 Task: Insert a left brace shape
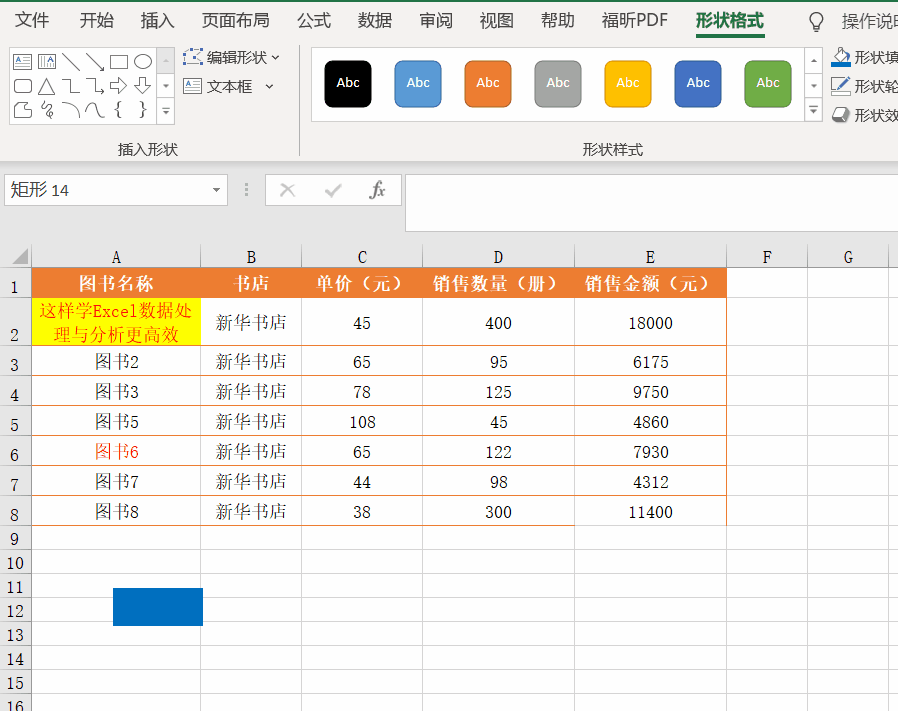coord(118,109)
